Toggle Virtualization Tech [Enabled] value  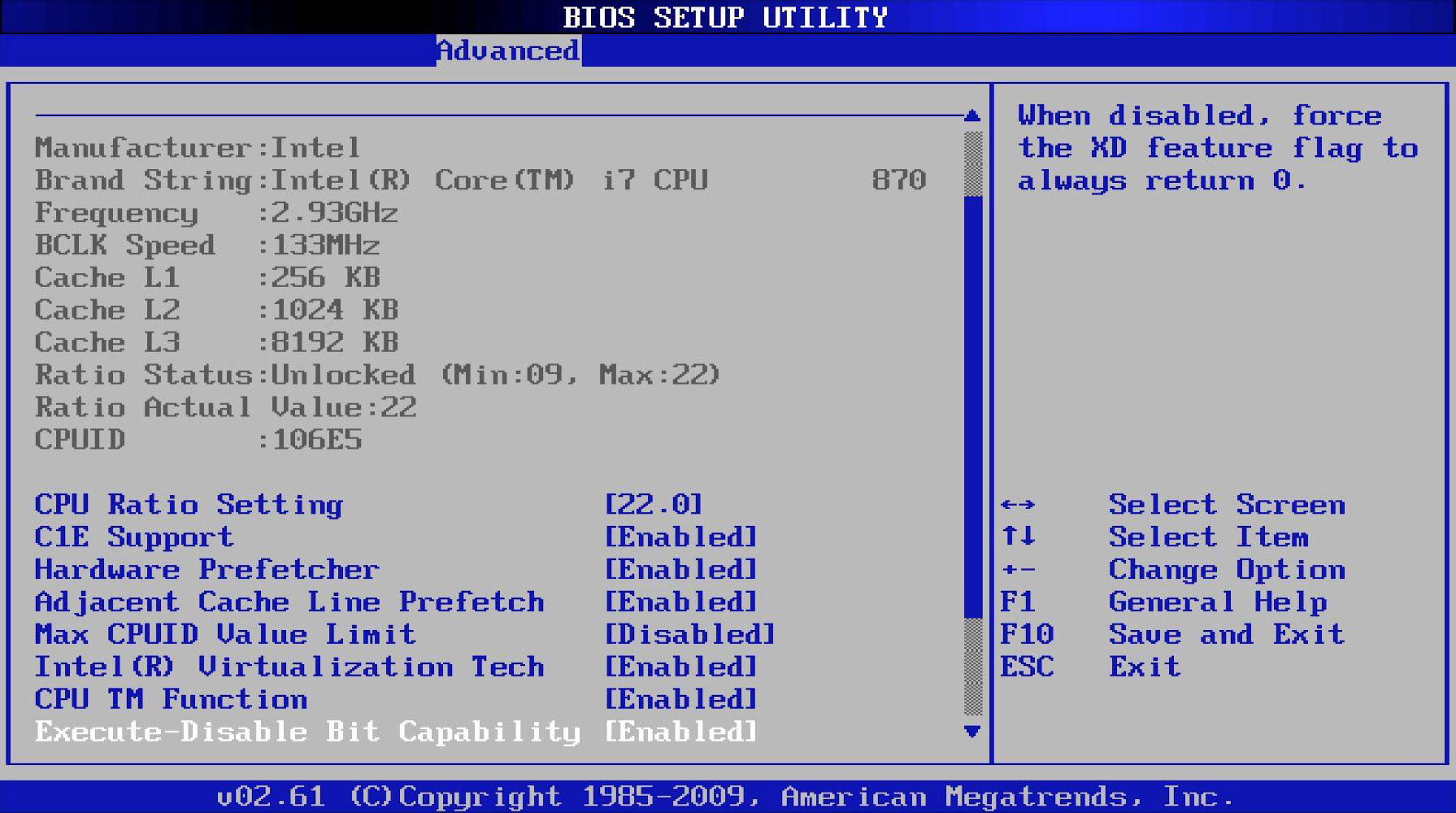tap(680, 667)
